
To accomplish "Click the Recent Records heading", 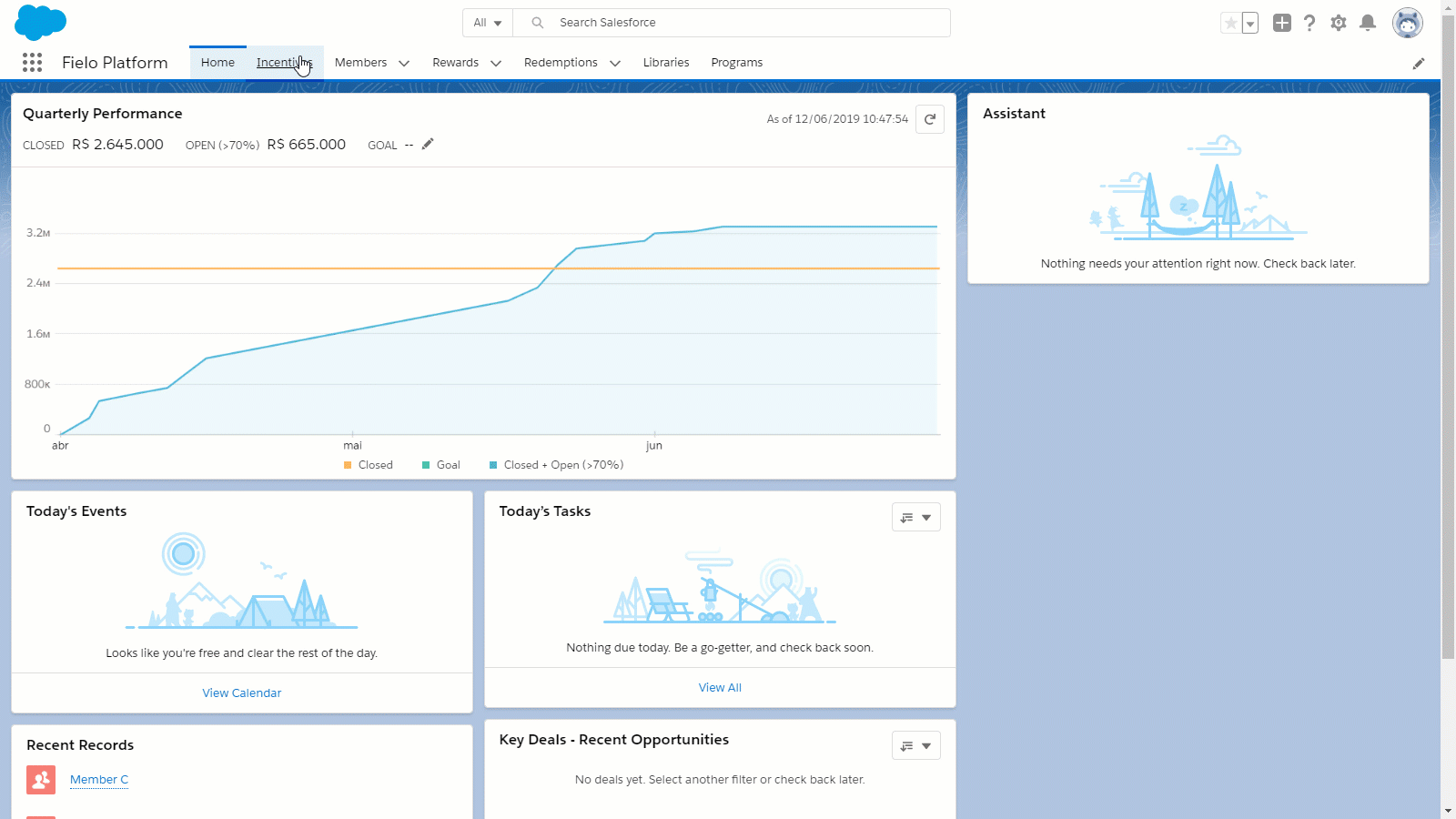I will click(x=80, y=745).
